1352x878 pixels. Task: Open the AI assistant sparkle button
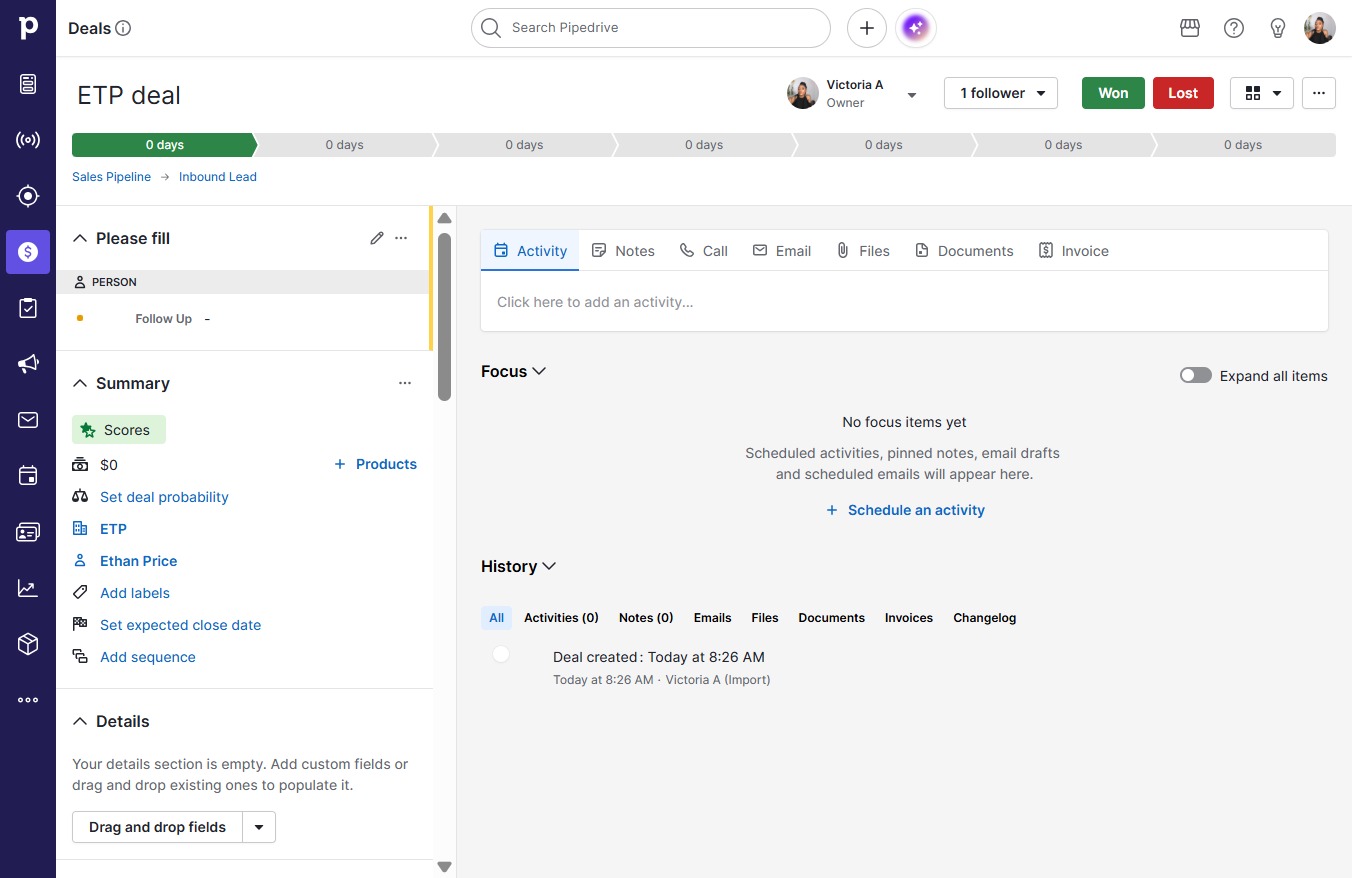point(916,28)
